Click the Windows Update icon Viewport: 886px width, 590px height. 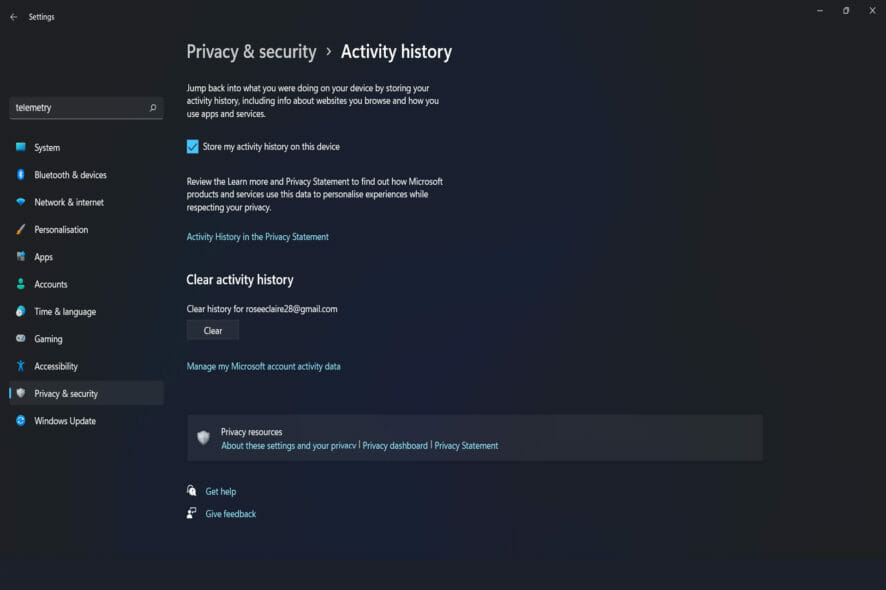pyautogui.click(x=20, y=421)
